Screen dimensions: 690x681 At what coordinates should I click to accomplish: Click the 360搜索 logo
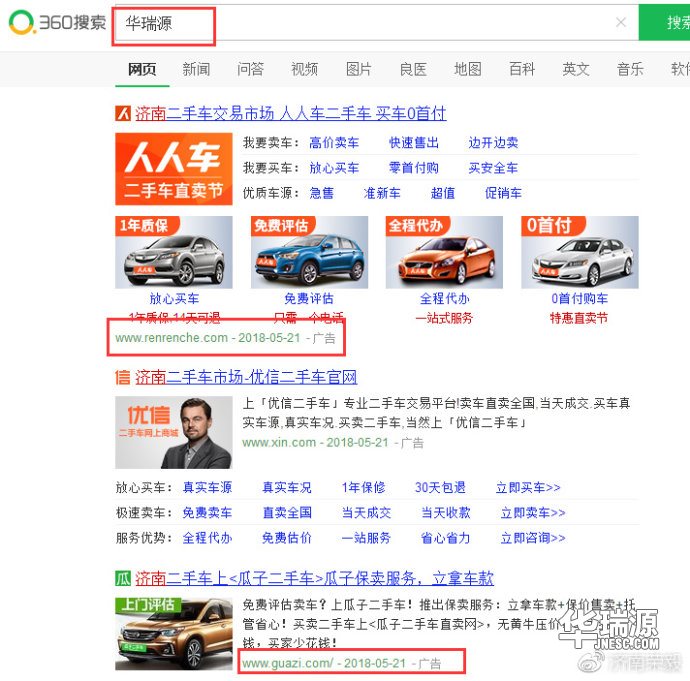click(57, 22)
